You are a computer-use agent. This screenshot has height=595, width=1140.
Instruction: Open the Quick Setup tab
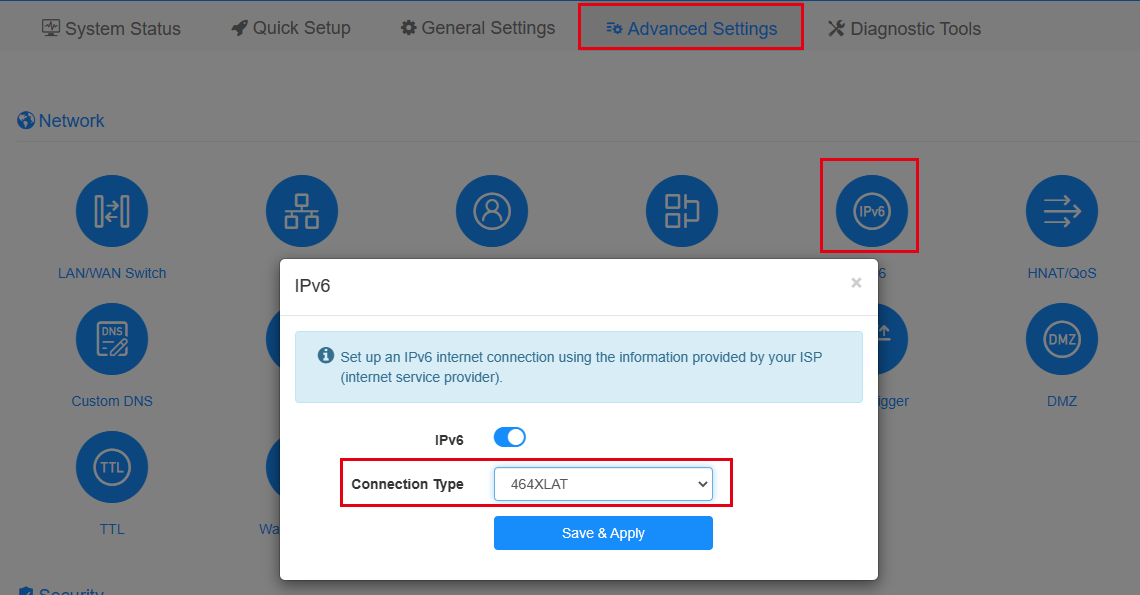pyautogui.click(x=291, y=28)
